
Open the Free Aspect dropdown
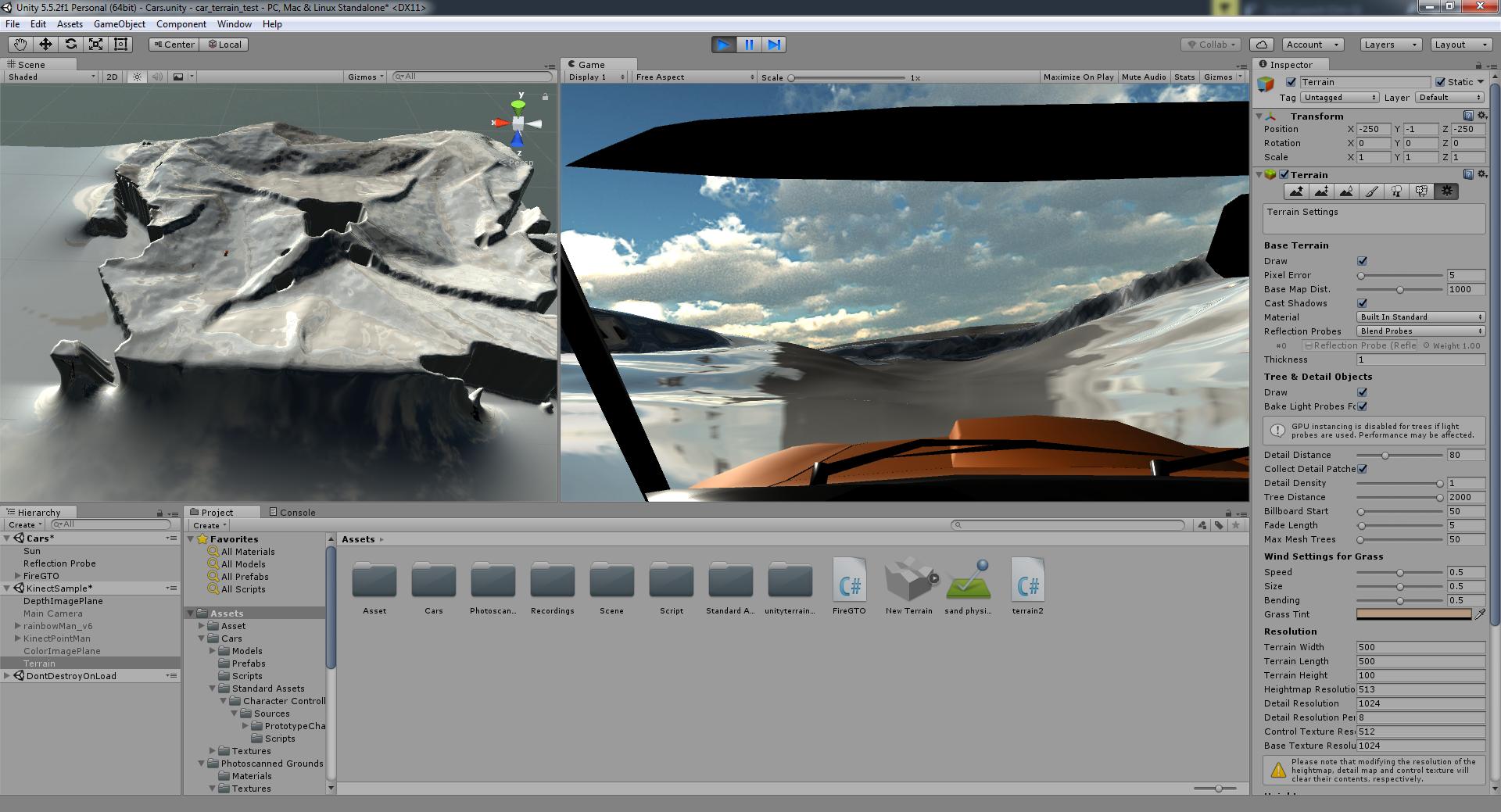[694, 77]
